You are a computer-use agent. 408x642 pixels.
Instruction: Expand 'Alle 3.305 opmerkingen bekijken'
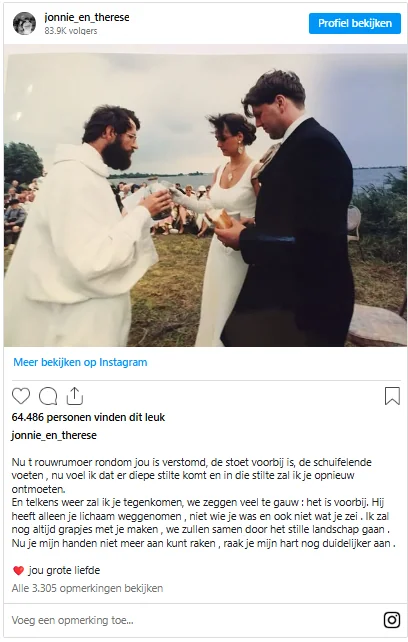(87, 588)
